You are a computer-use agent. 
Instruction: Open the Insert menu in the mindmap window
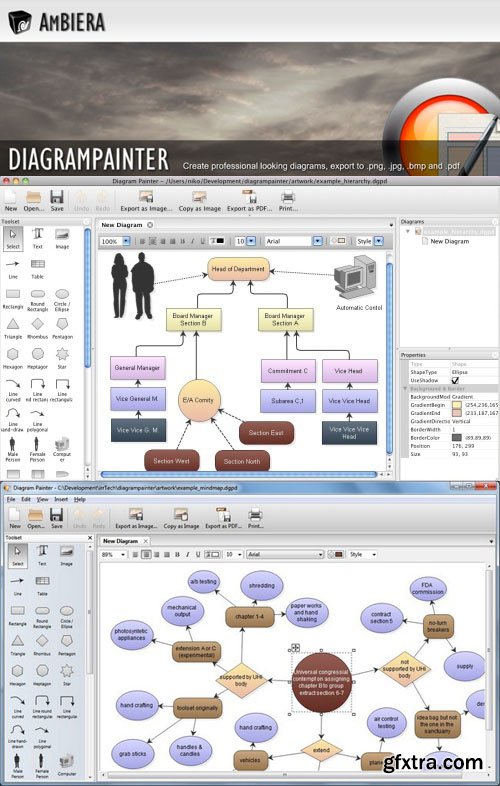point(61,499)
